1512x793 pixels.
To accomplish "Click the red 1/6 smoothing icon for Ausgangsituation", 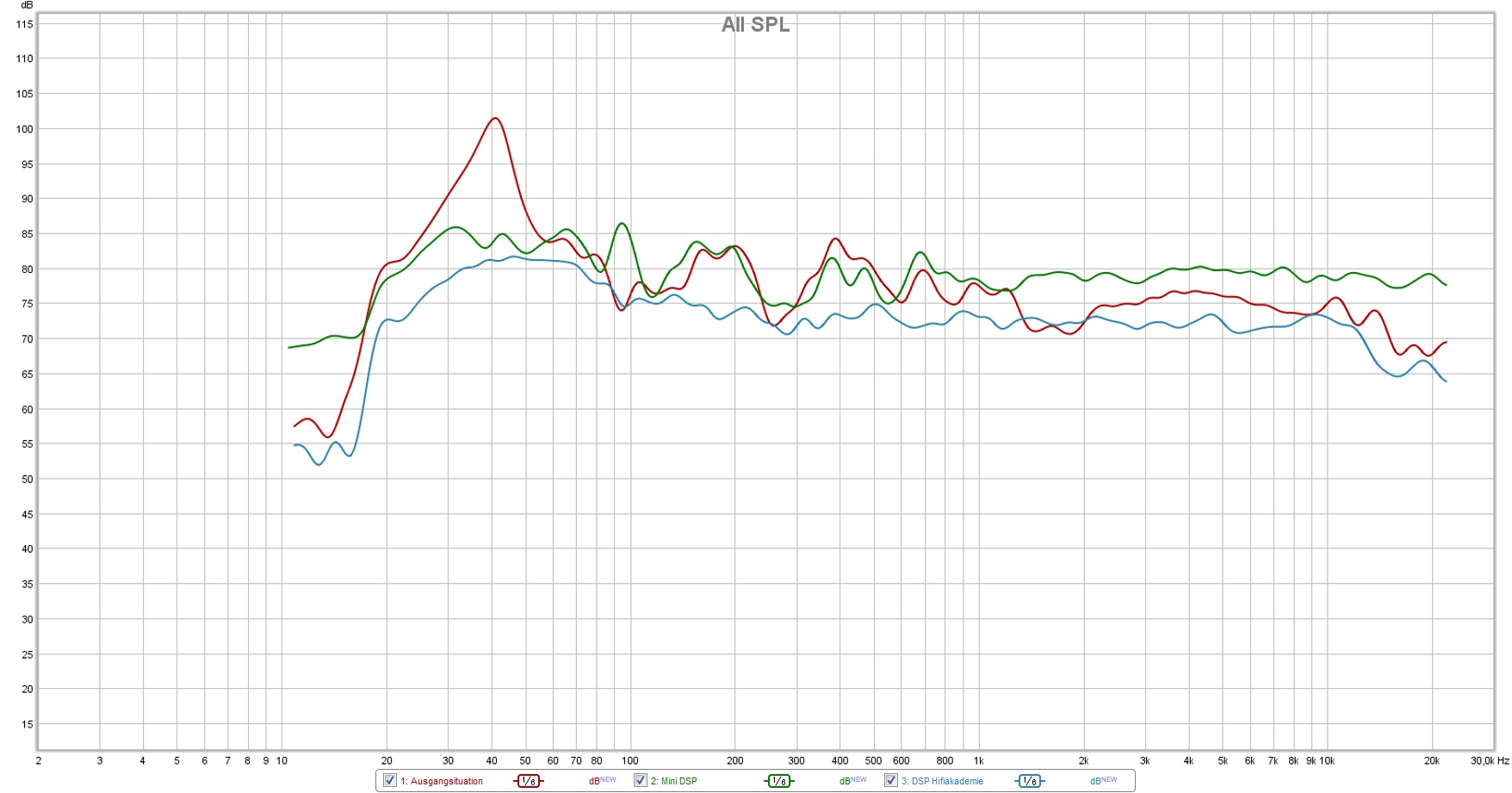I will [528, 781].
